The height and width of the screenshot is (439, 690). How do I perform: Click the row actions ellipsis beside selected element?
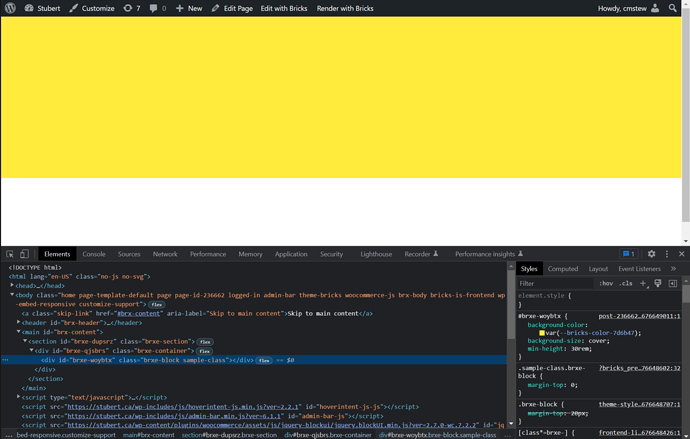[5, 360]
